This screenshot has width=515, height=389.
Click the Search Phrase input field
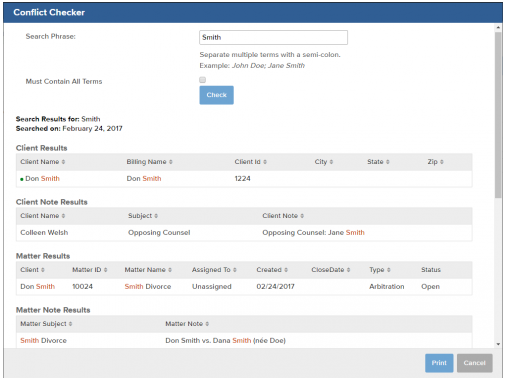273,37
